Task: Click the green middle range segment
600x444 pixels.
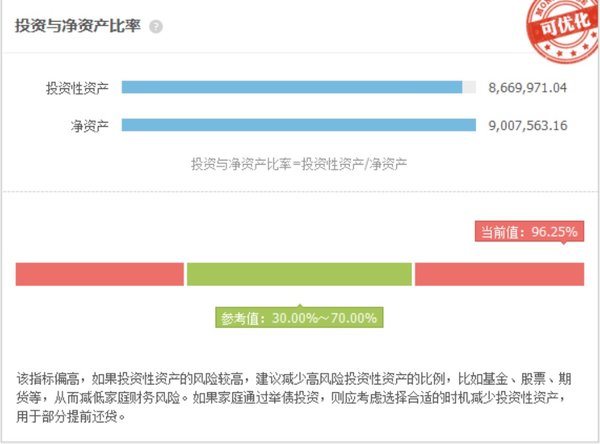Action: tap(299, 274)
